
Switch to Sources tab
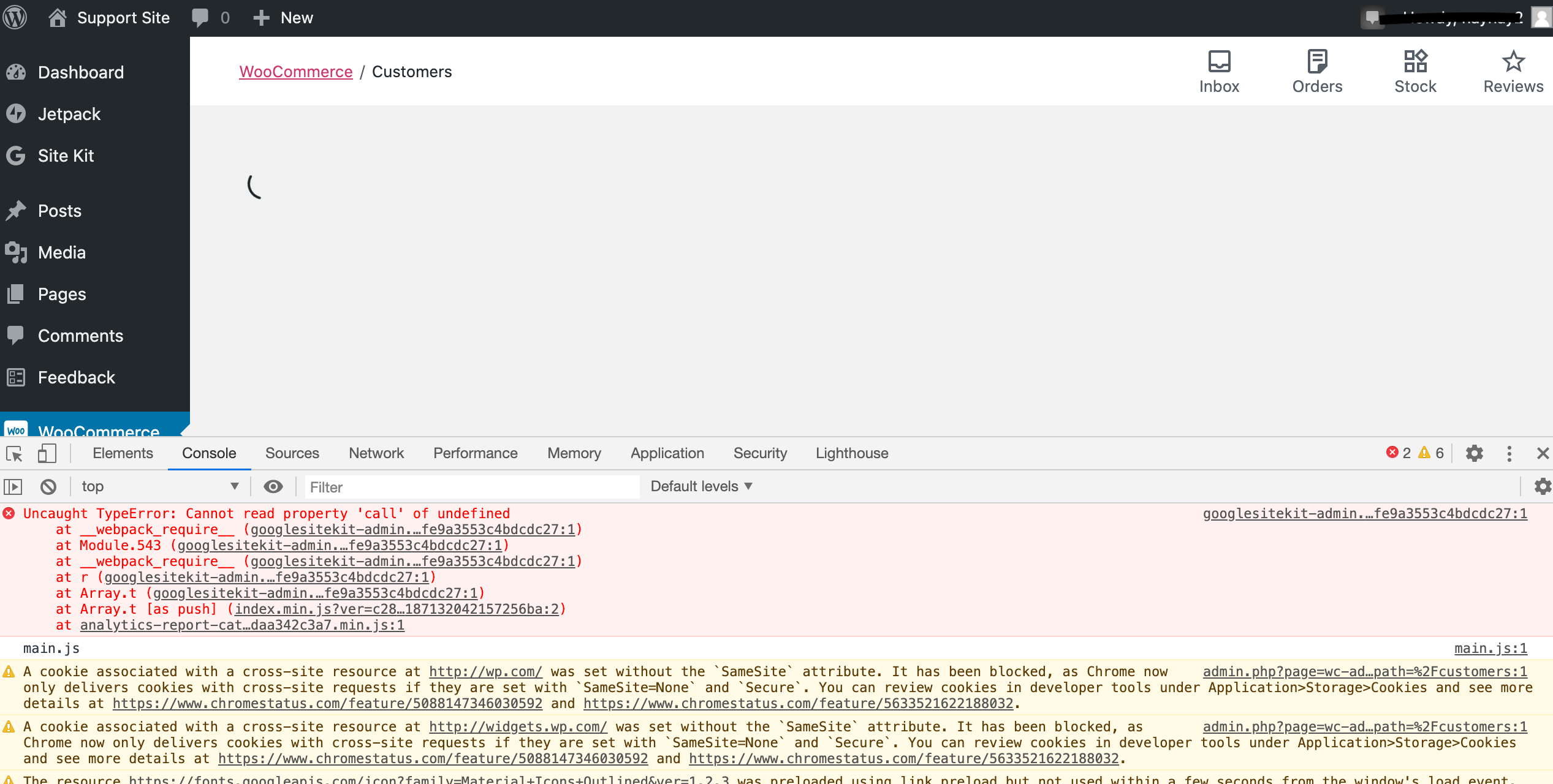click(x=292, y=453)
